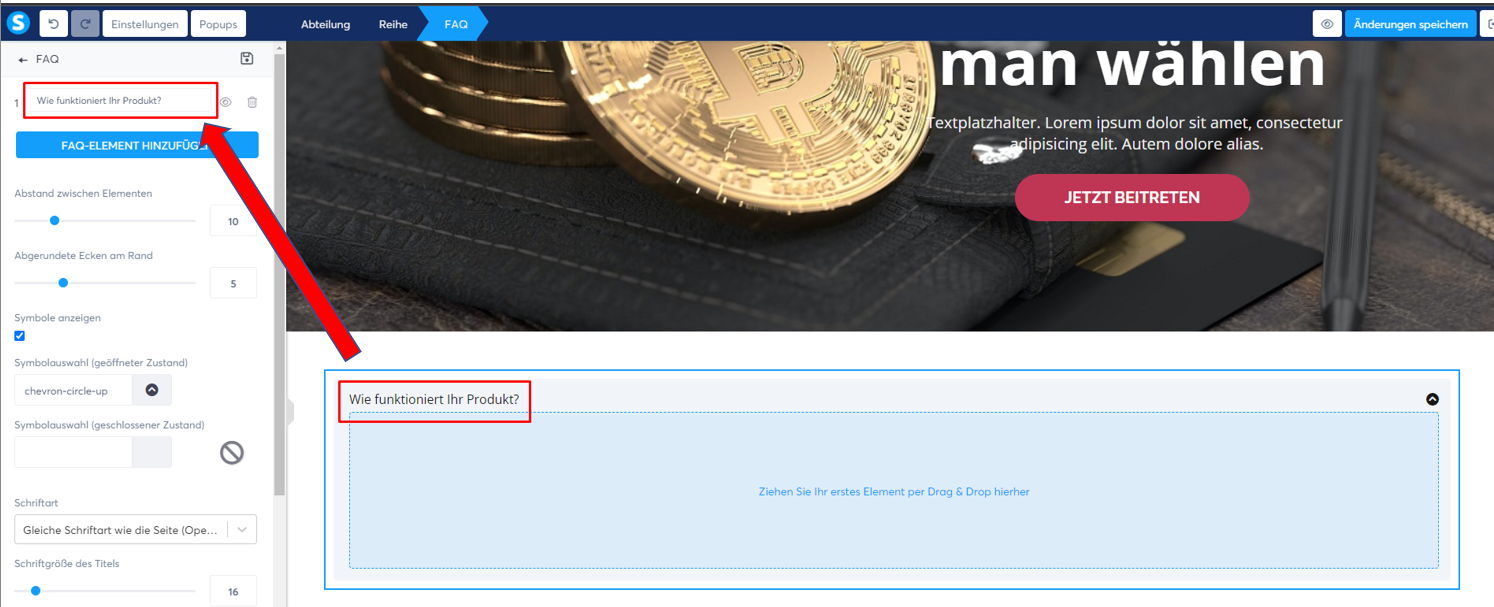
Task: Open the opened-state symbol picker chevron-circle-up
Action: tap(152, 391)
